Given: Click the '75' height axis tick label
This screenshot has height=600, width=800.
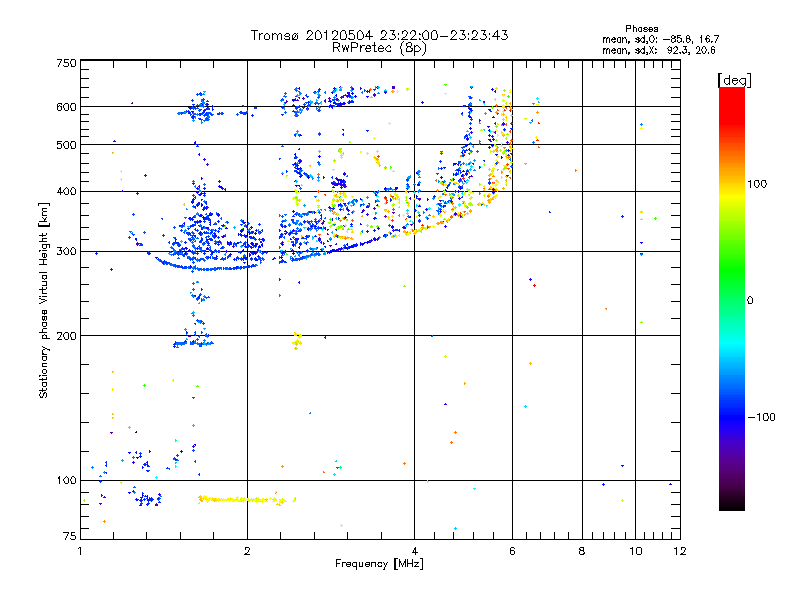Looking at the screenshot, I should pyautogui.click(x=70, y=536).
